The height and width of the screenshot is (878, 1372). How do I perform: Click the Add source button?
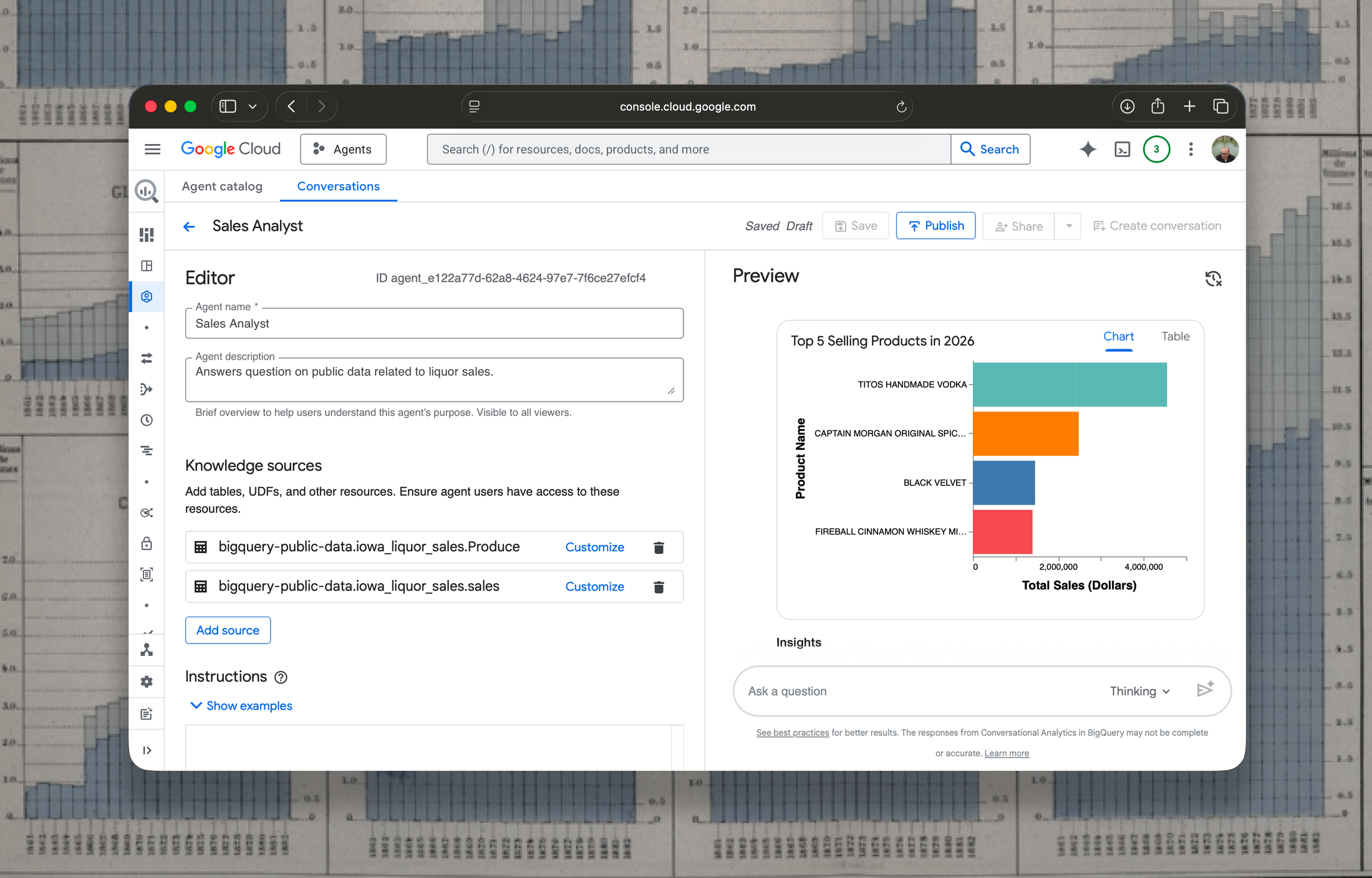click(228, 630)
